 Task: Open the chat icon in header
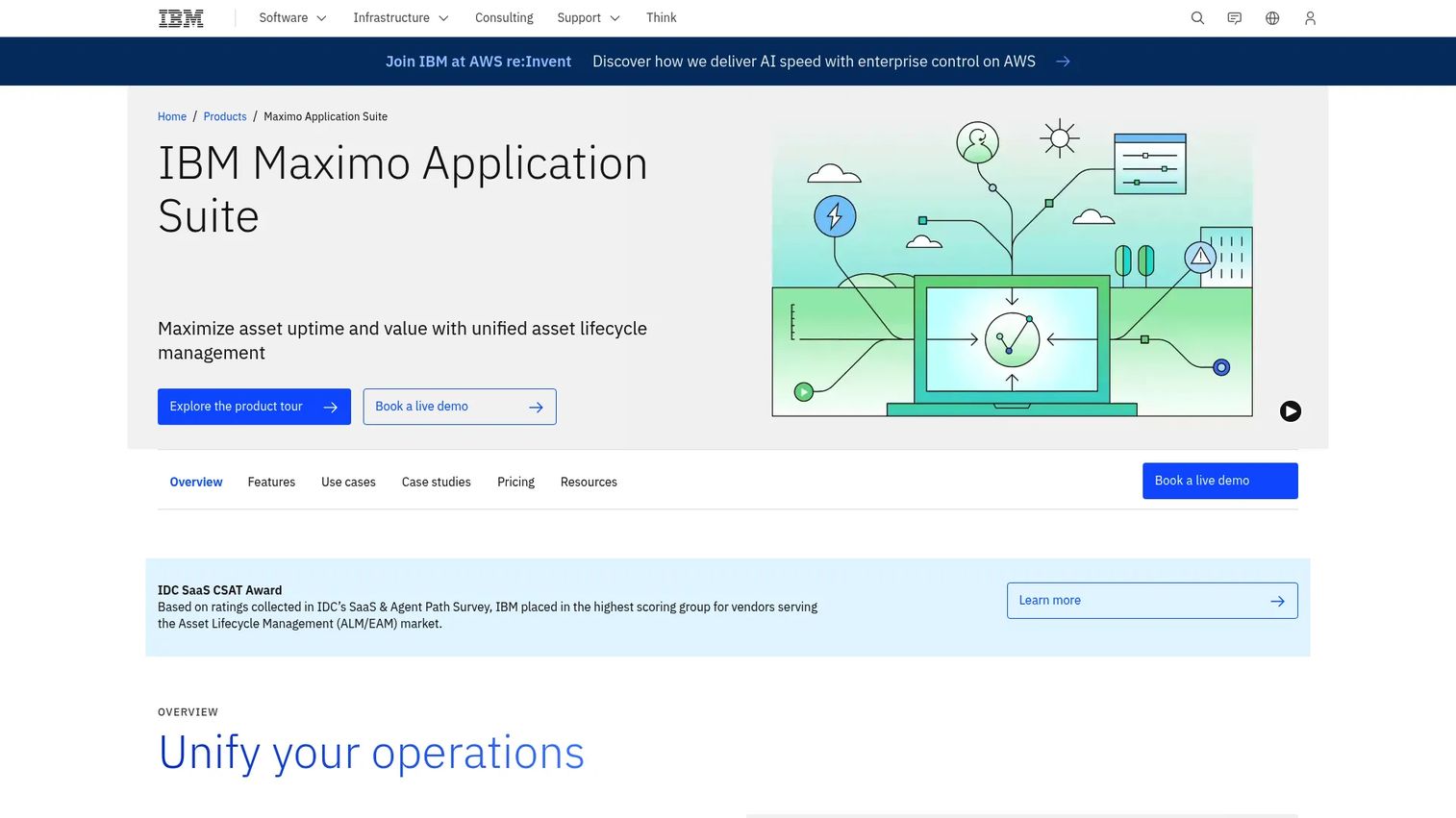[1235, 18]
